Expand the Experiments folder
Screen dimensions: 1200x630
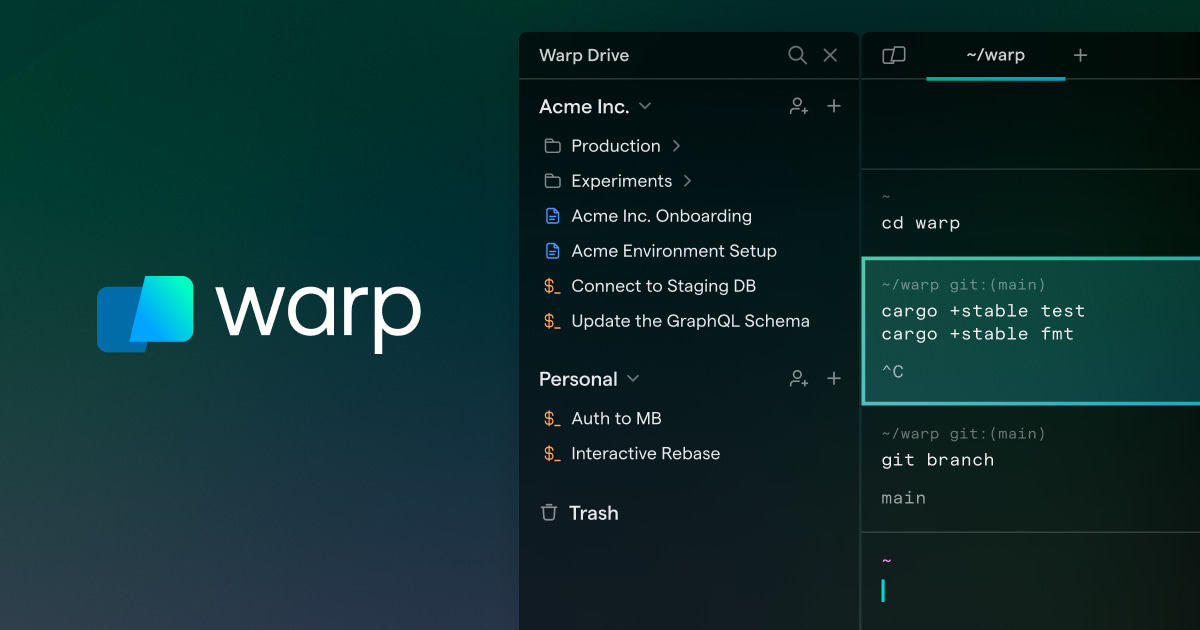click(686, 181)
